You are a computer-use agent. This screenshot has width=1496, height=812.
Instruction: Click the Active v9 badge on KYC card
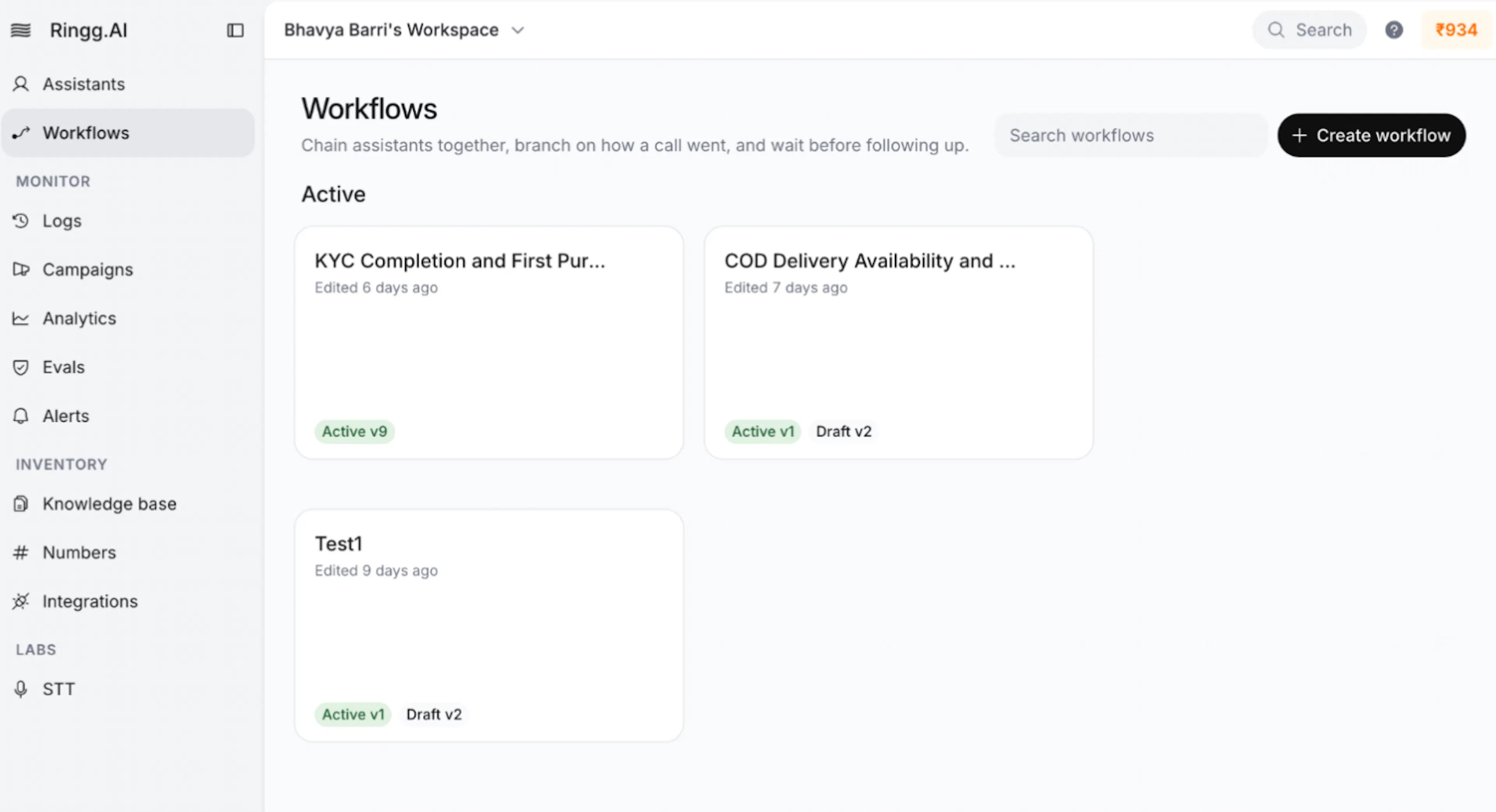click(354, 431)
